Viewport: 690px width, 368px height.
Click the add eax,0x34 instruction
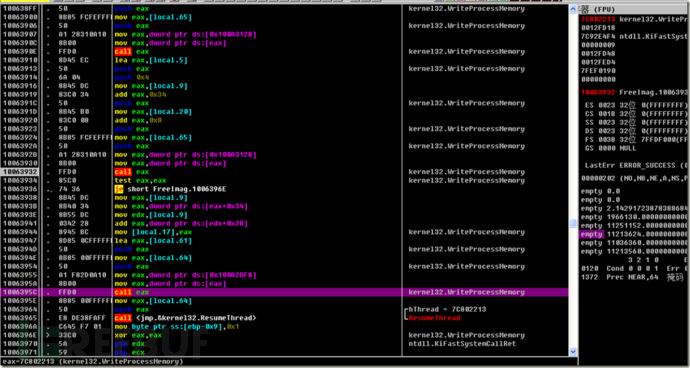click(140, 94)
